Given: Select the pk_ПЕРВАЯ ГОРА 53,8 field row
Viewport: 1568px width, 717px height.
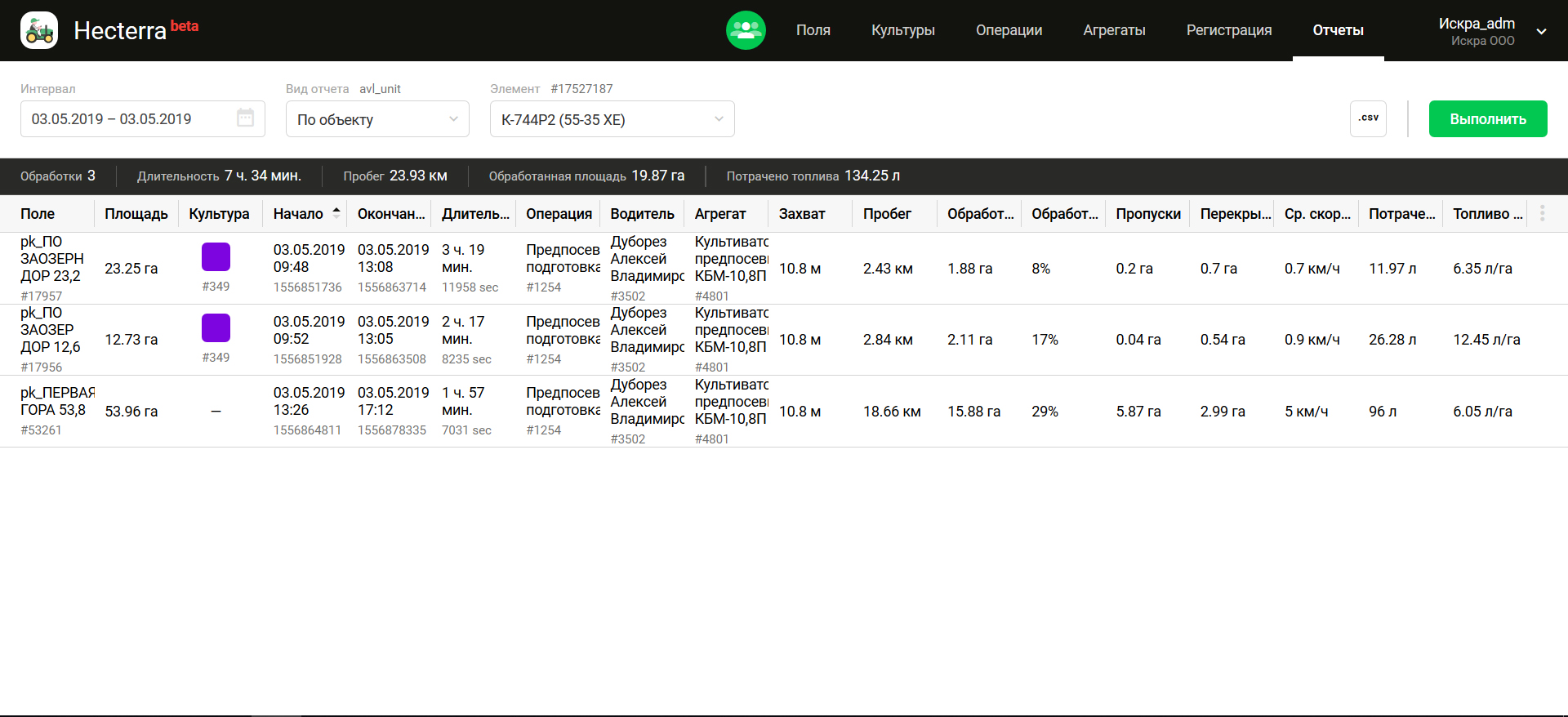Looking at the screenshot, I should (57, 410).
